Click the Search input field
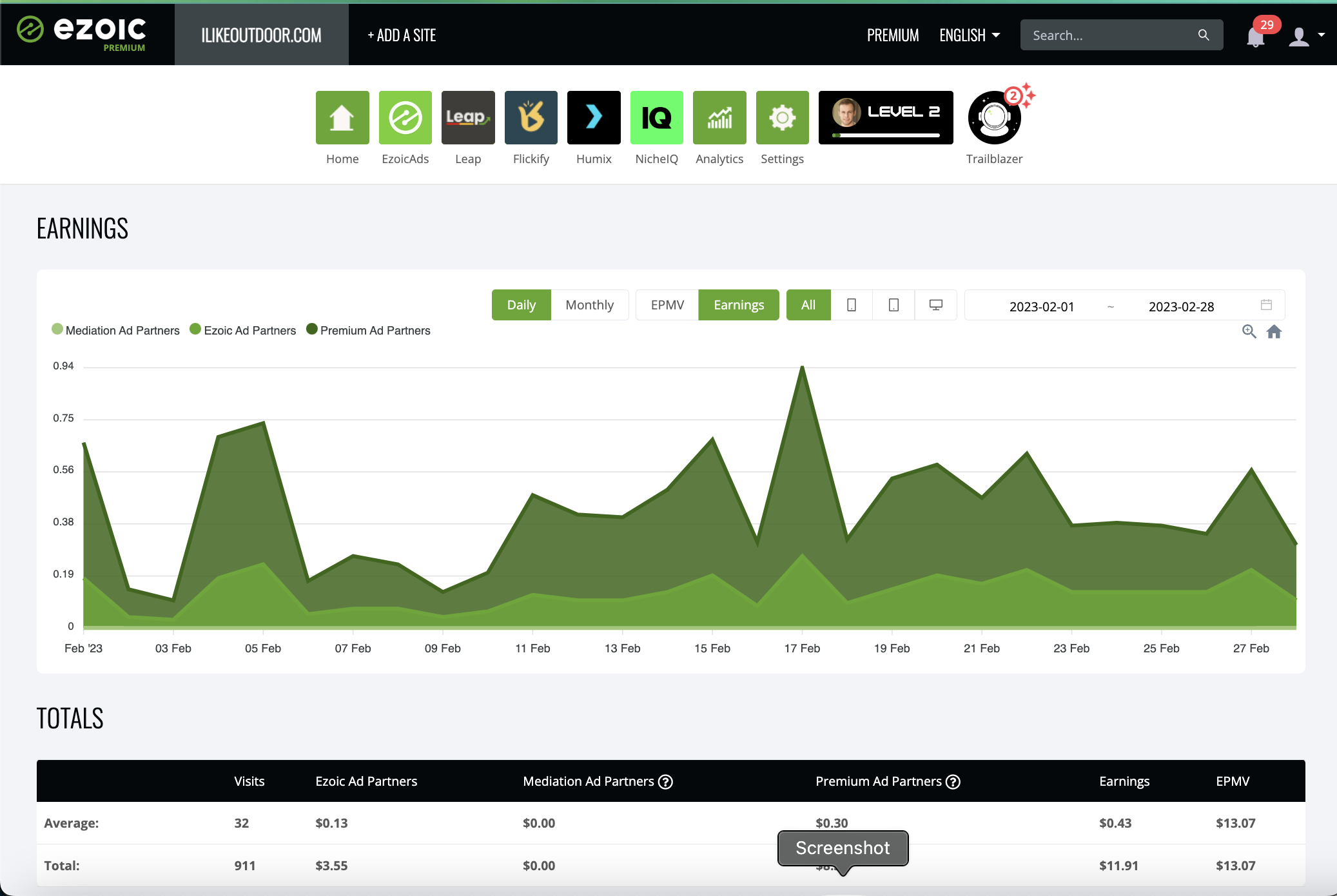This screenshot has width=1337, height=896. 1122,35
